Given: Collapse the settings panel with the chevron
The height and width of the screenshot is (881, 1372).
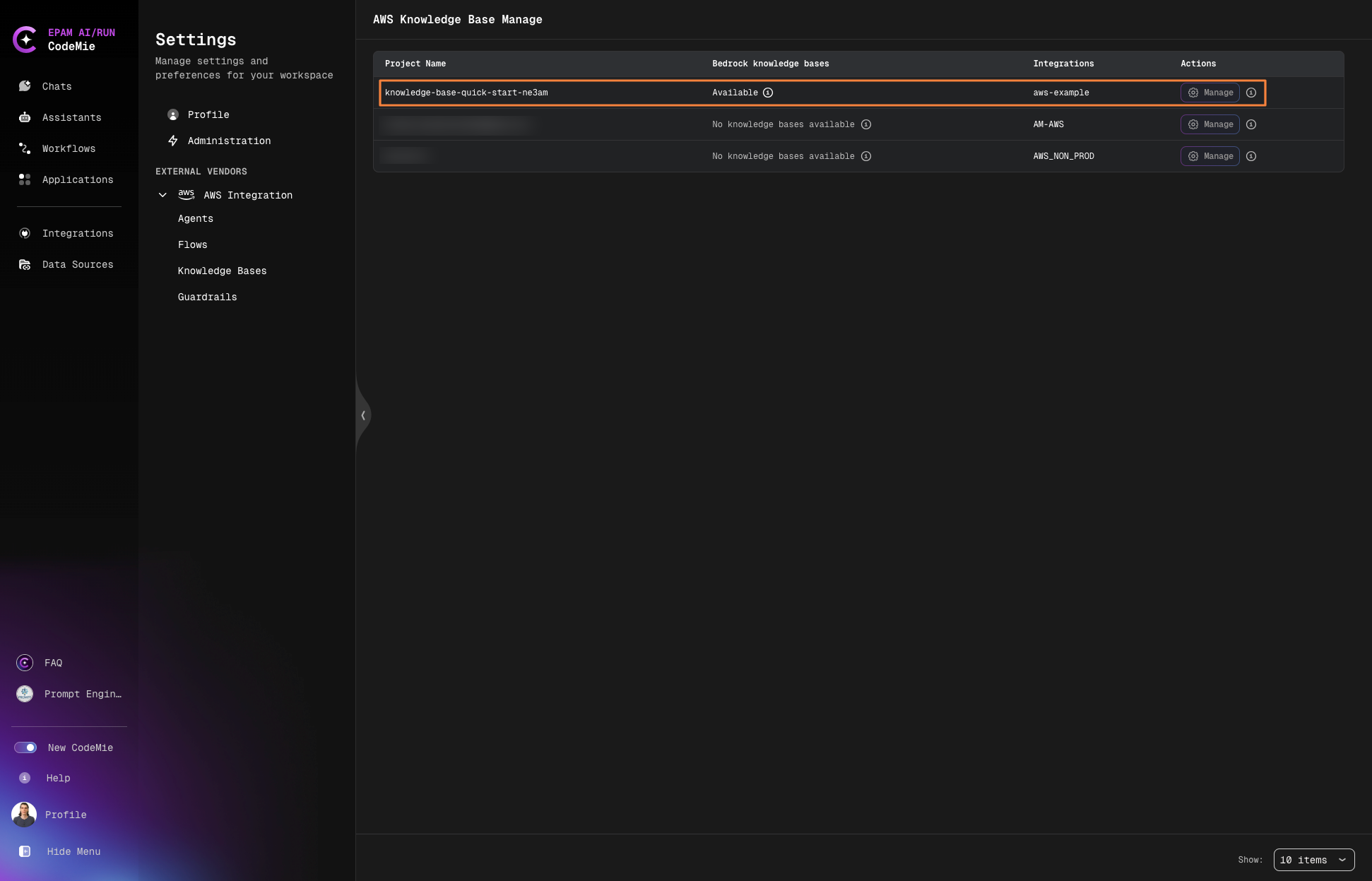Looking at the screenshot, I should pos(363,415).
